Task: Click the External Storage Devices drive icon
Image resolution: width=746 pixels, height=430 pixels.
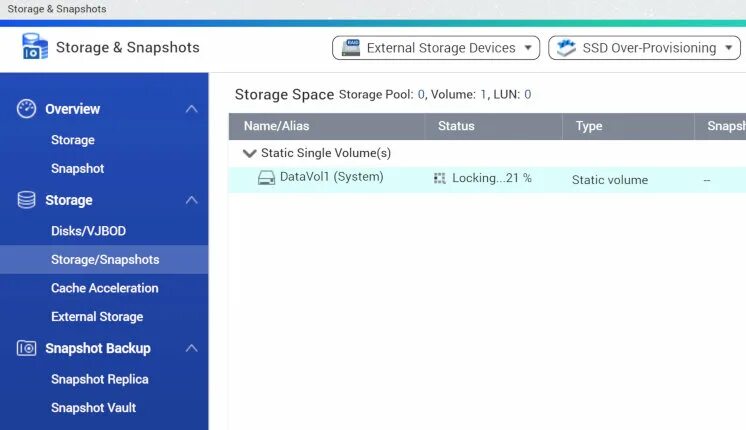Action: point(351,48)
